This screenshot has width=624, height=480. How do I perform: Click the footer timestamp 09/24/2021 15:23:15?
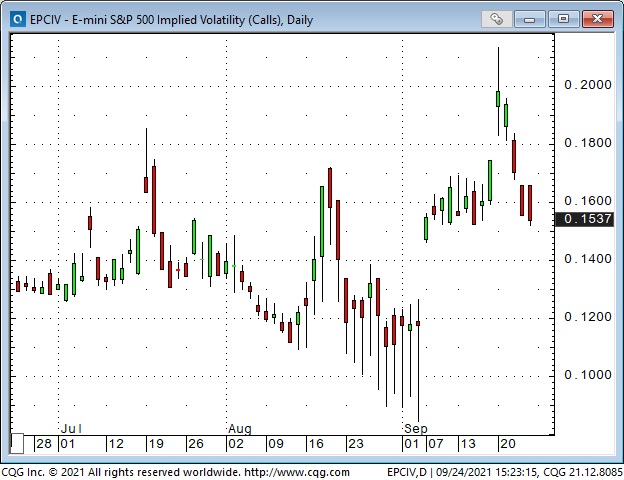pyautogui.click(x=486, y=472)
